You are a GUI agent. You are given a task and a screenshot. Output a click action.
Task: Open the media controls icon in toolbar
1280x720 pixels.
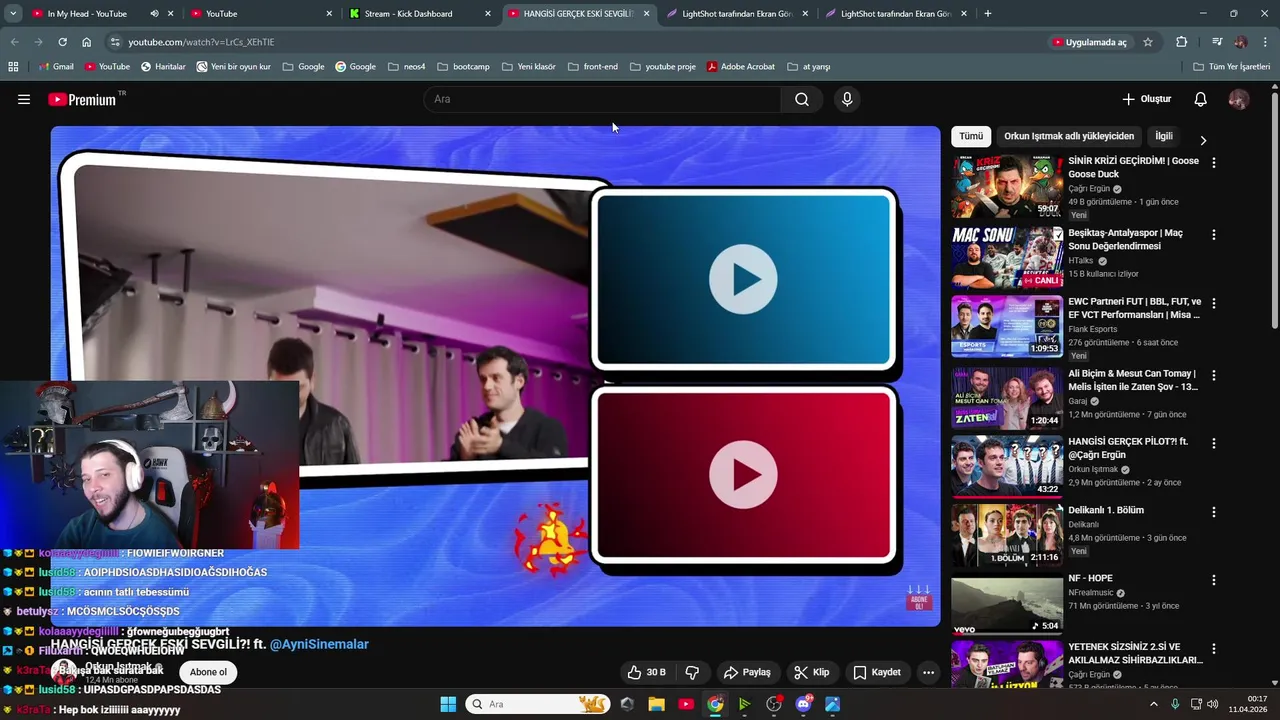coord(1217,42)
